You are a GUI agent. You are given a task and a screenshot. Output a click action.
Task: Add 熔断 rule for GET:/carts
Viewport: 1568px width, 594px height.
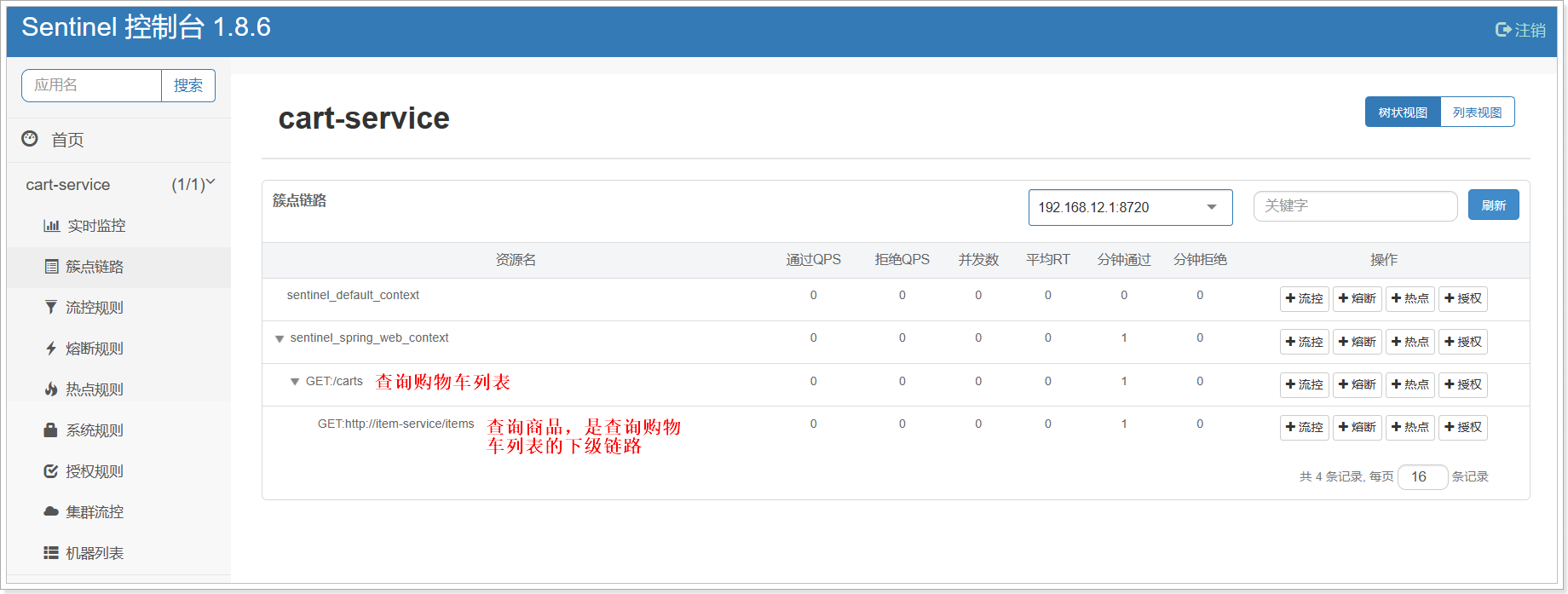1357,385
